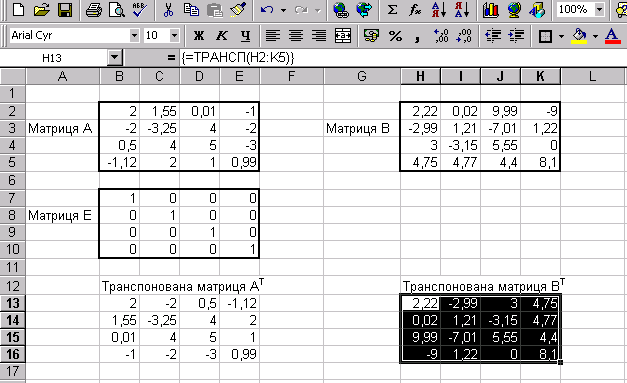Screen dimensions: 627x383
Task: Select the 'Матриця B' label cell
Action: point(362,128)
